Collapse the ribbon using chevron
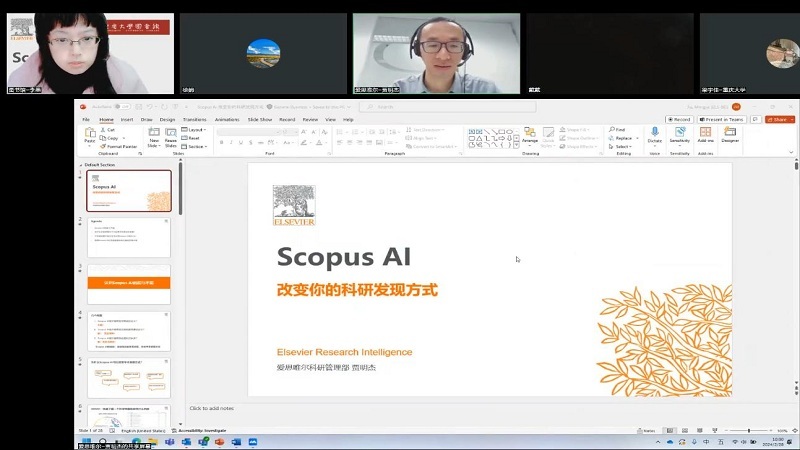800x450 pixels. coord(791,152)
